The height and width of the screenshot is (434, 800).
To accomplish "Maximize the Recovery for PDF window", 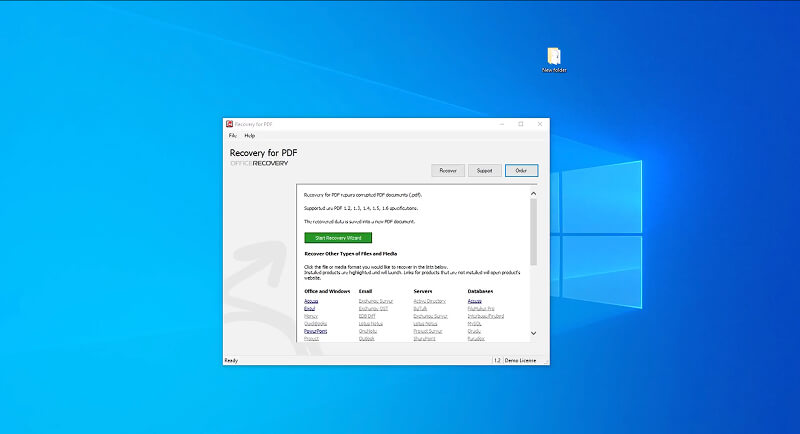I will tap(521, 124).
